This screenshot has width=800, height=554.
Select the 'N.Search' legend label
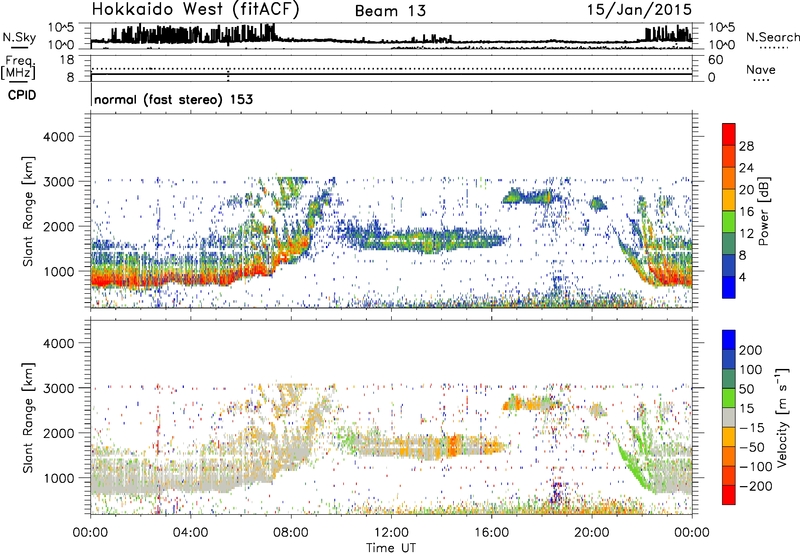[772, 37]
